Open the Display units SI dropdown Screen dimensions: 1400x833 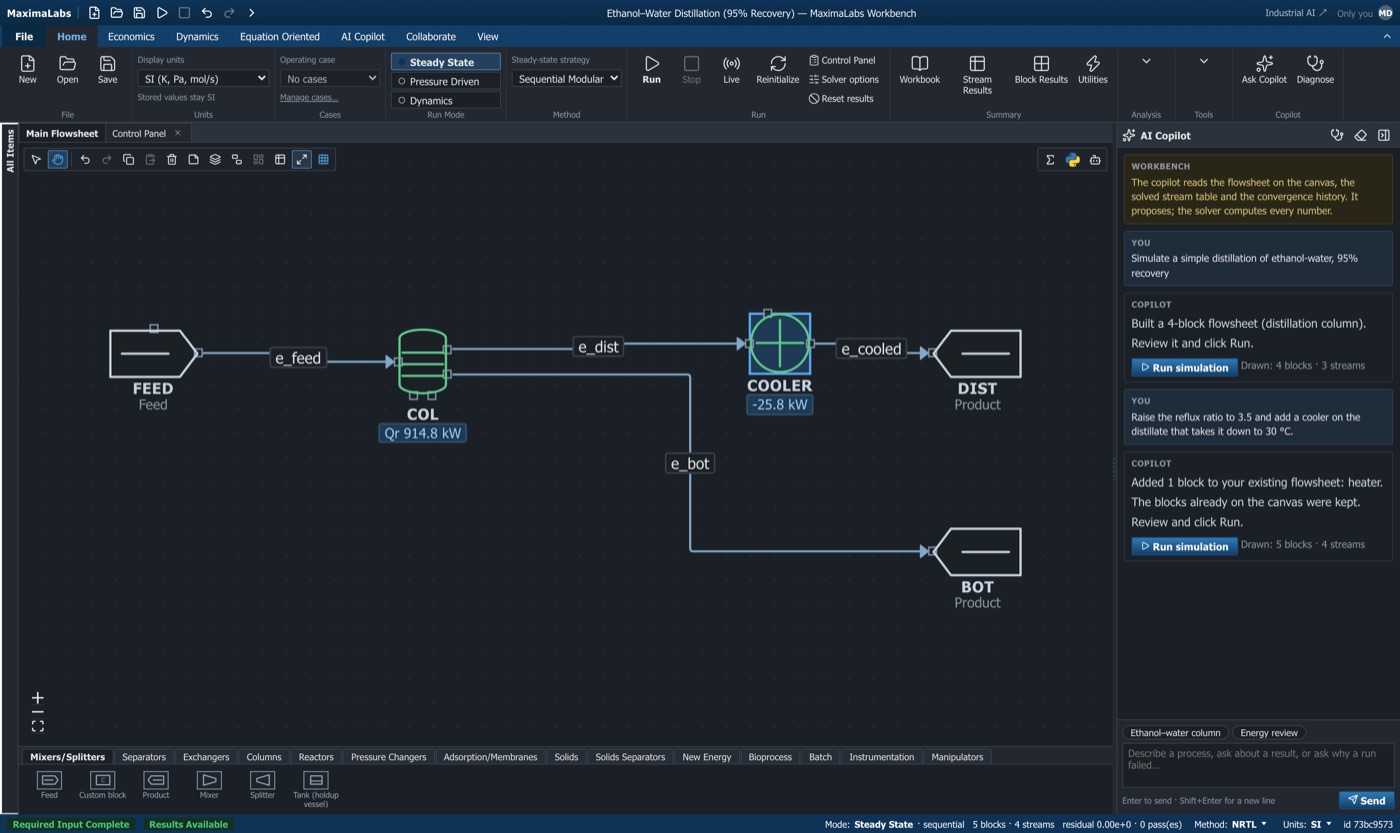[203, 78]
